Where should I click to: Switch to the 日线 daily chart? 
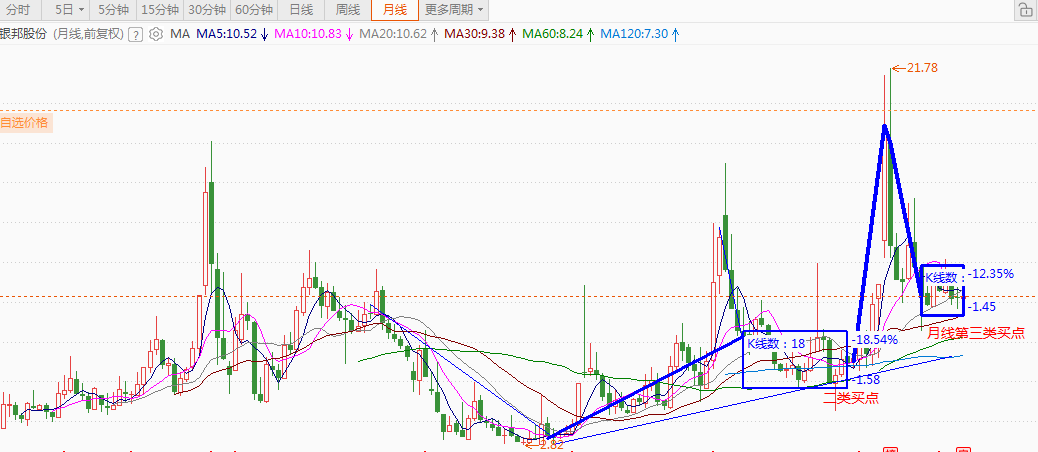tap(301, 10)
